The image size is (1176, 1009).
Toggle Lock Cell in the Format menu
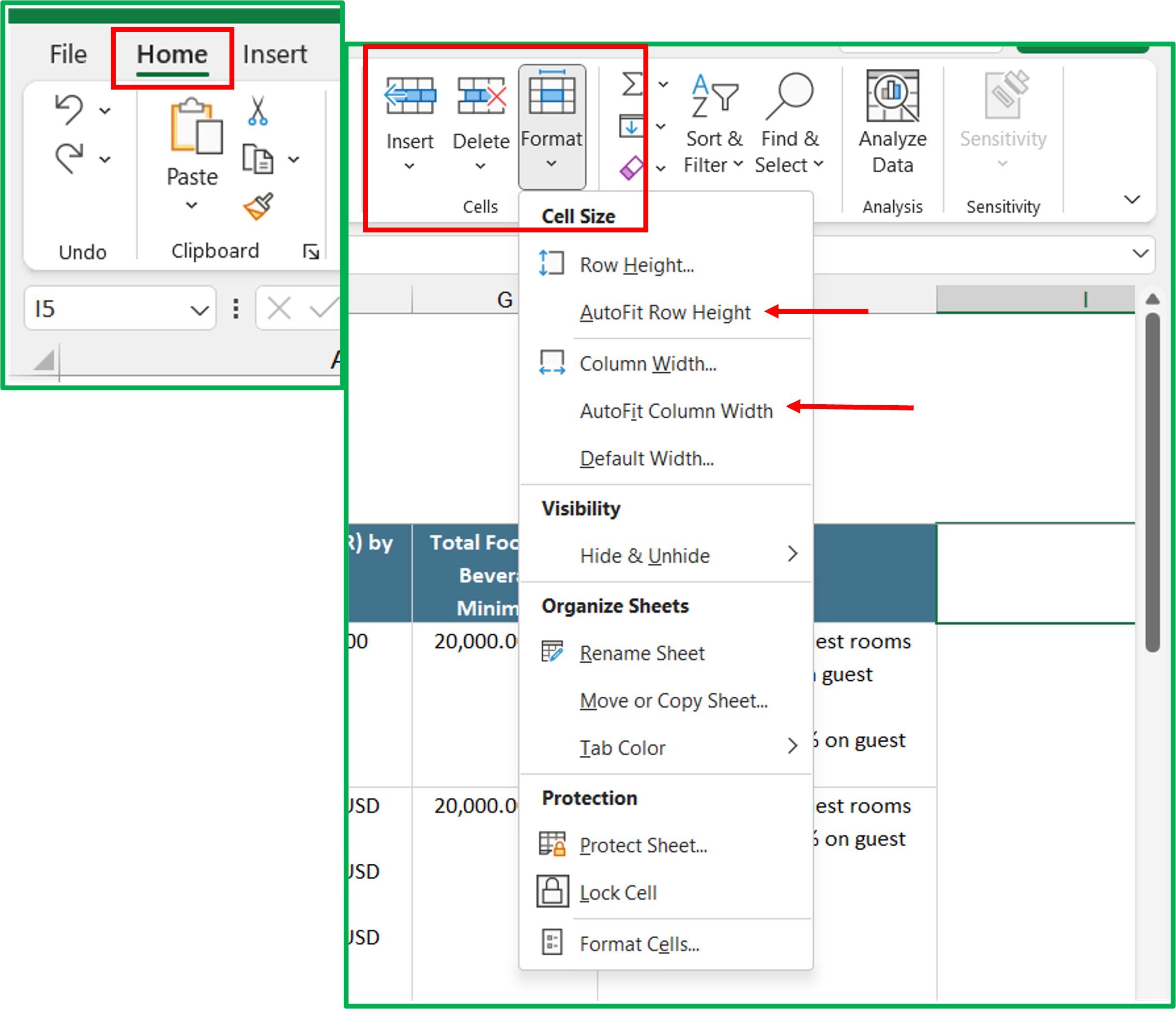(x=618, y=891)
